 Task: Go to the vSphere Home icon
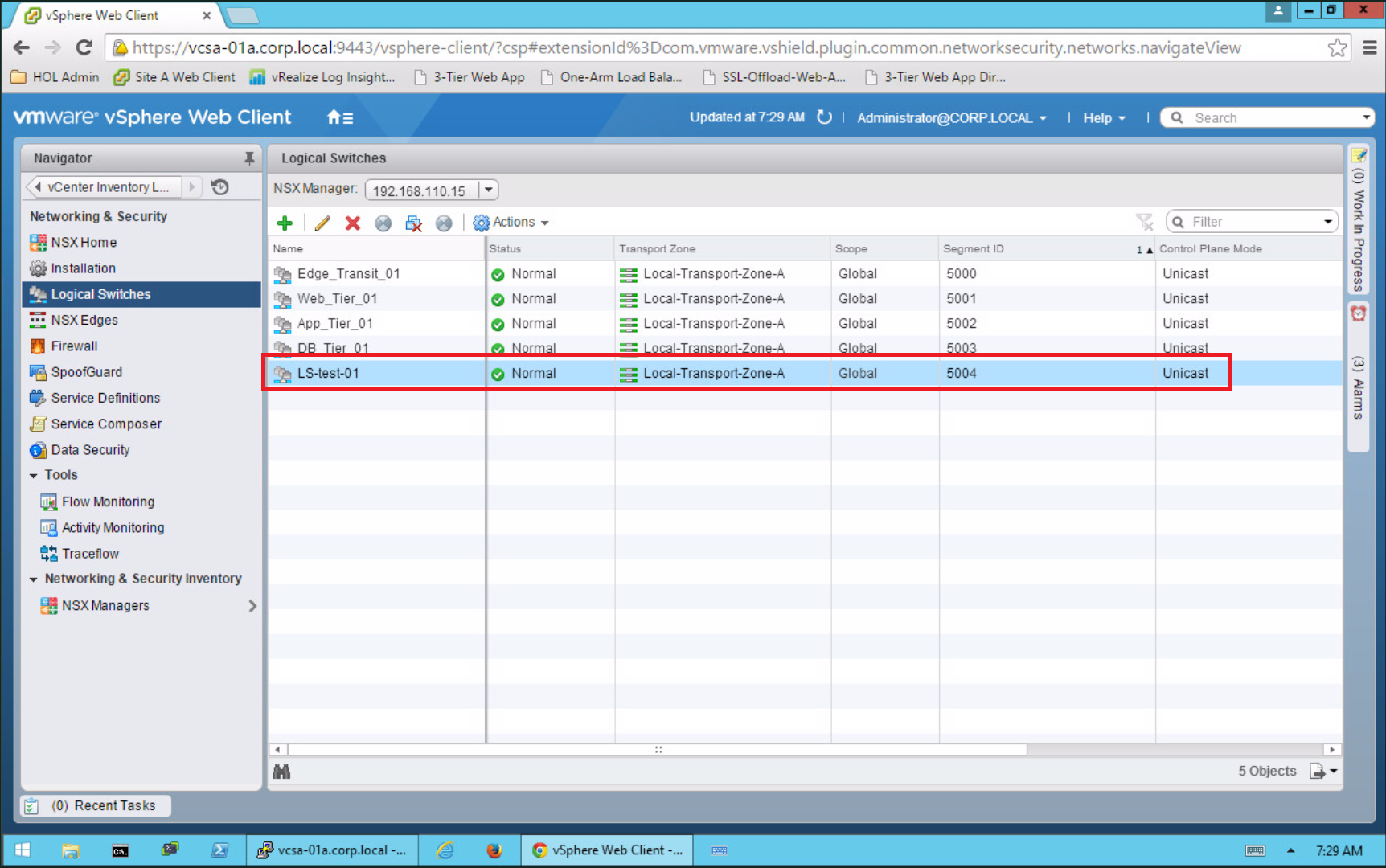point(340,117)
